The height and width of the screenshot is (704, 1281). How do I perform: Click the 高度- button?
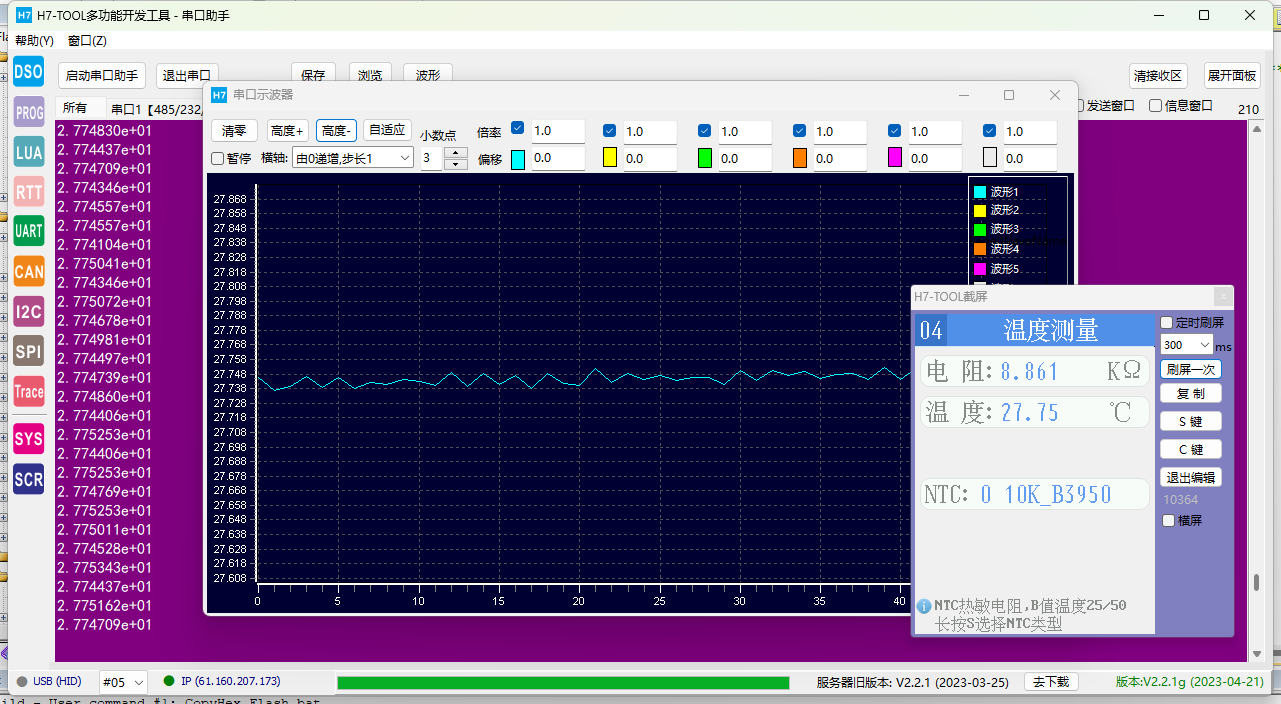coord(336,131)
